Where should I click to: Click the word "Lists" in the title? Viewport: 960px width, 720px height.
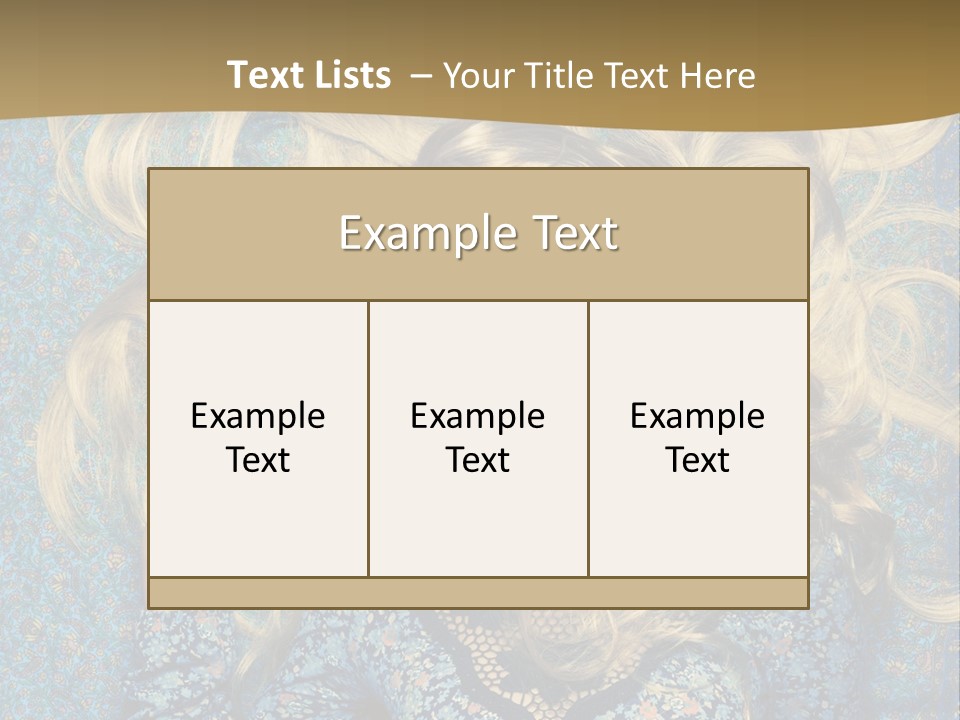pyautogui.click(x=358, y=75)
